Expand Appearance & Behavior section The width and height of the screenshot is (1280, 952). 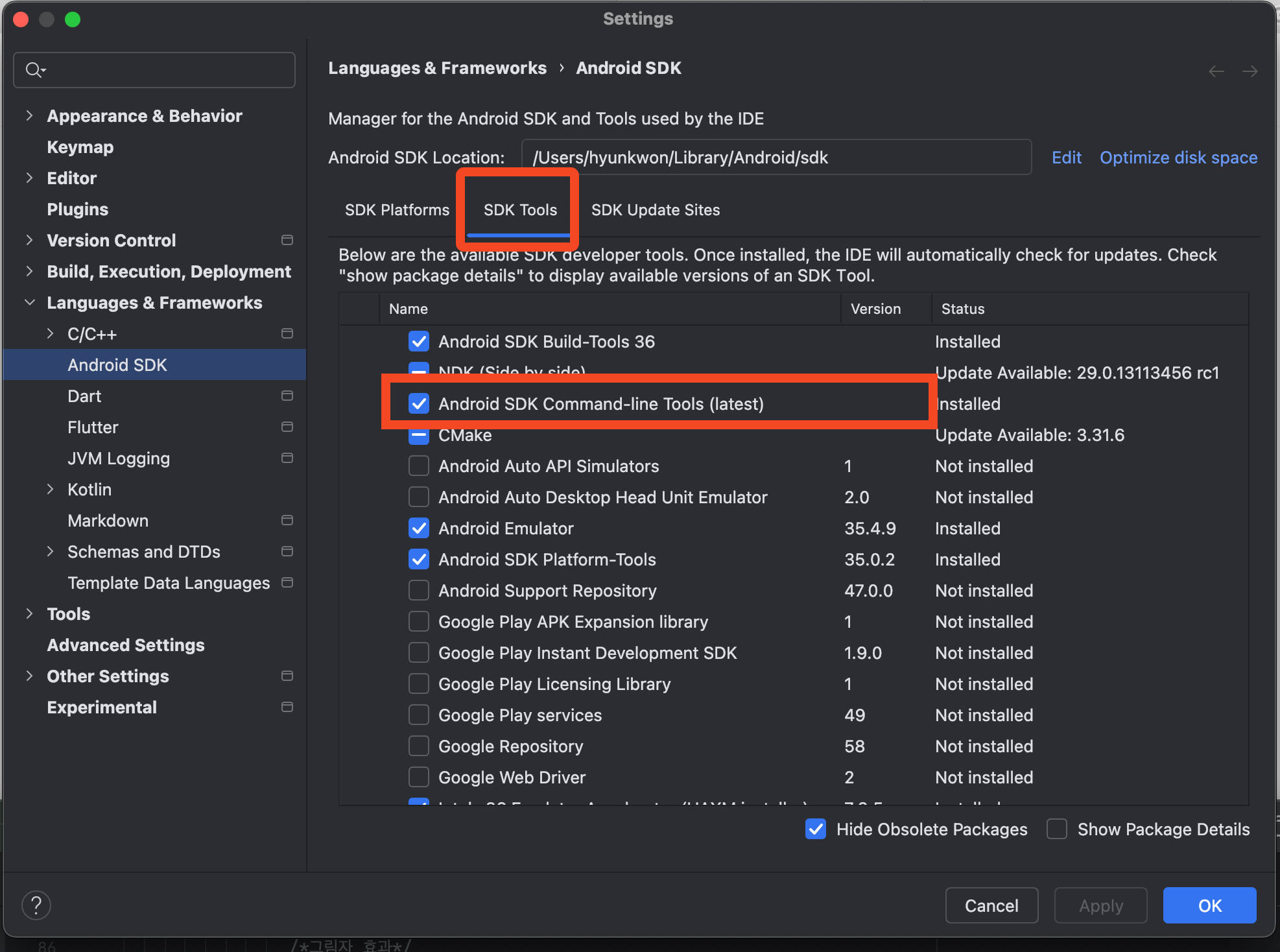pos(29,116)
